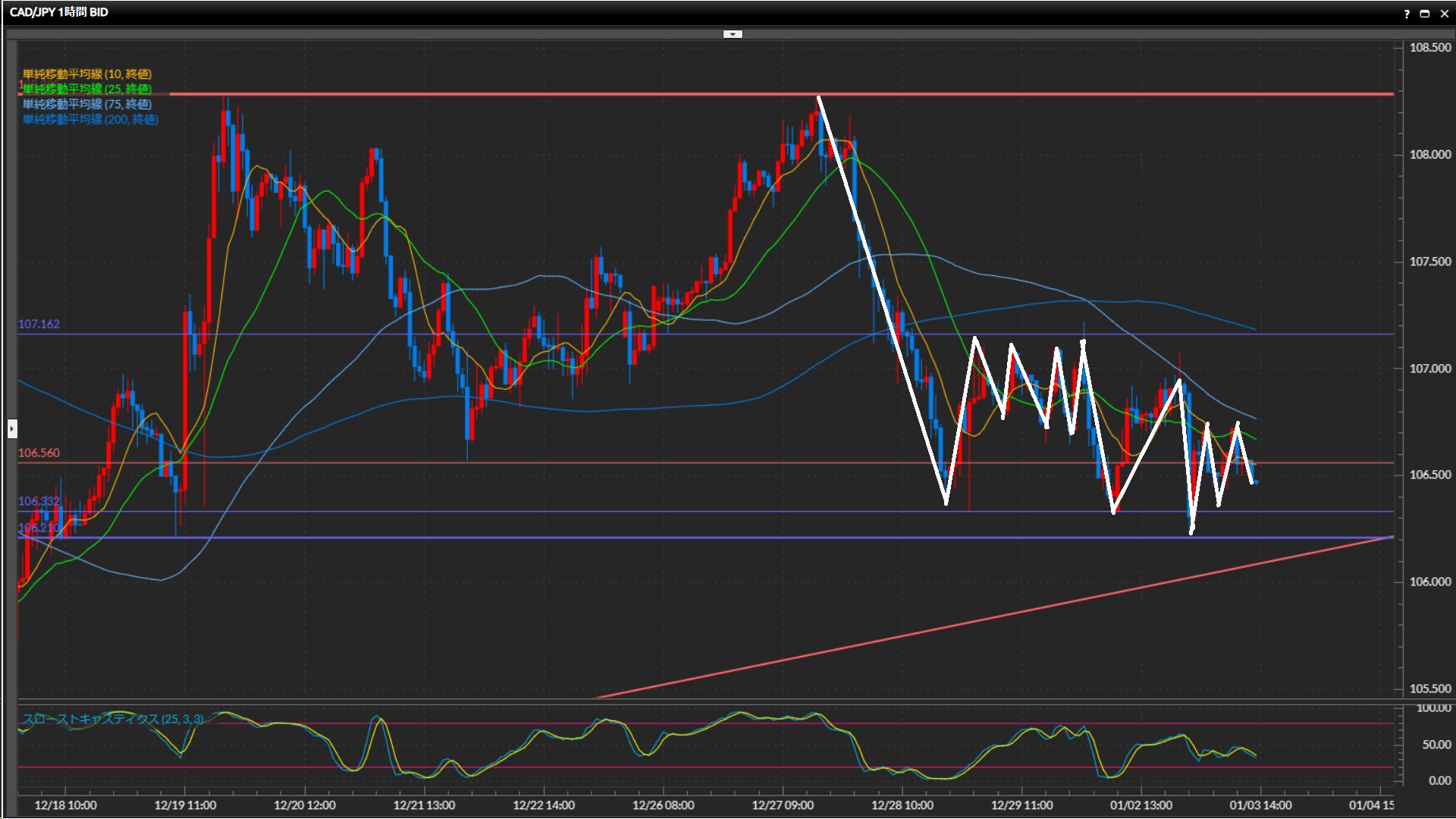Image resolution: width=1456 pixels, height=819 pixels.
Task: Click the CAD/JPY 1時間 BID title bar
Action: (59, 13)
